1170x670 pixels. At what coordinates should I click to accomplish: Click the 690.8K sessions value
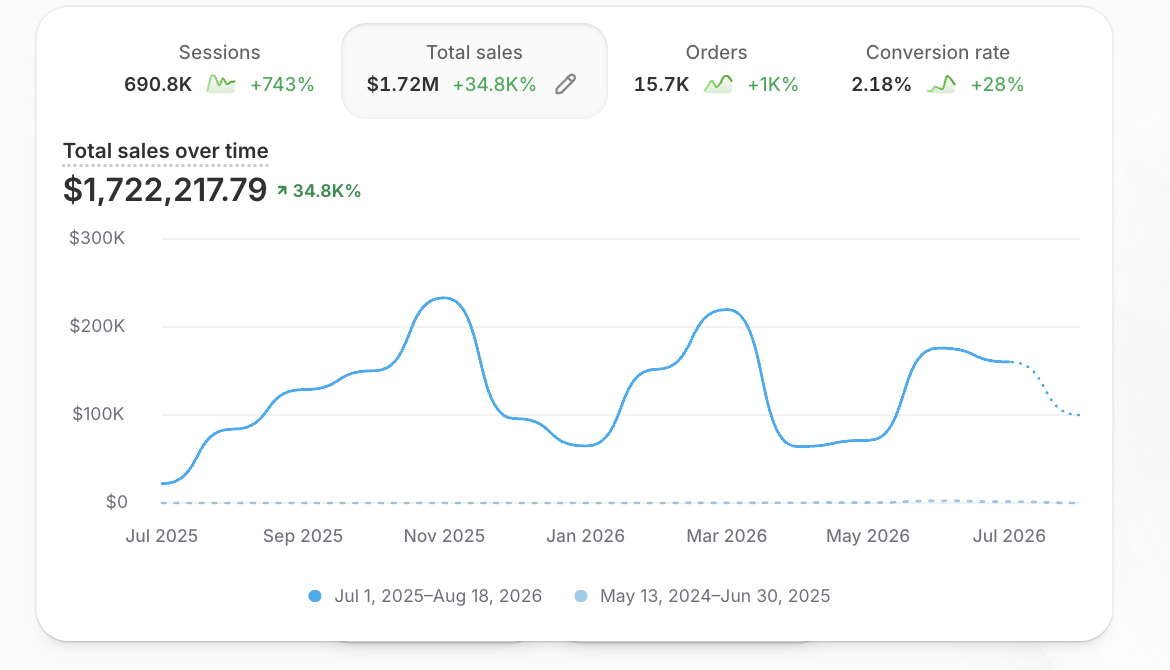[x=158, y=84]
